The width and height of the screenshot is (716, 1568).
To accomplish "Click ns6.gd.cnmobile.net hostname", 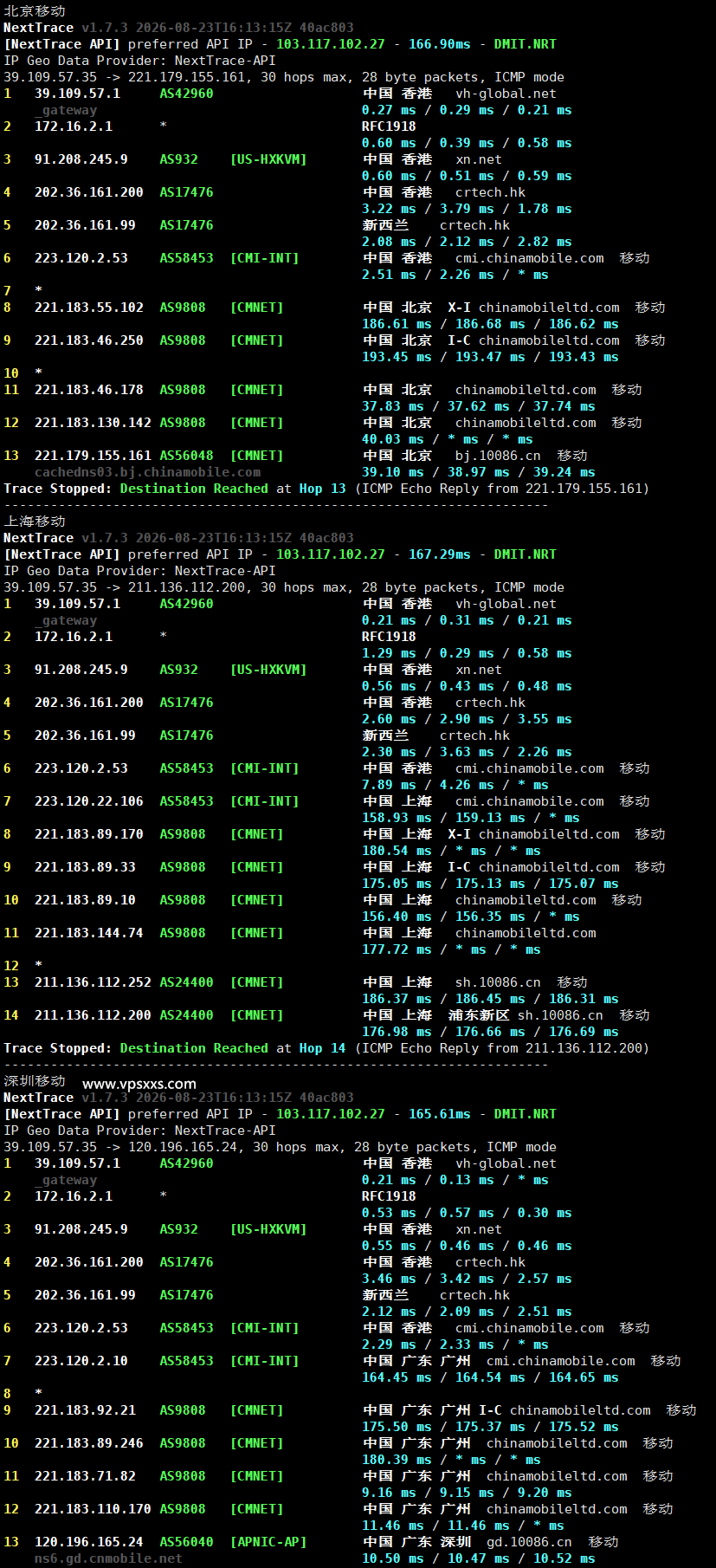I will [108, 1558].
